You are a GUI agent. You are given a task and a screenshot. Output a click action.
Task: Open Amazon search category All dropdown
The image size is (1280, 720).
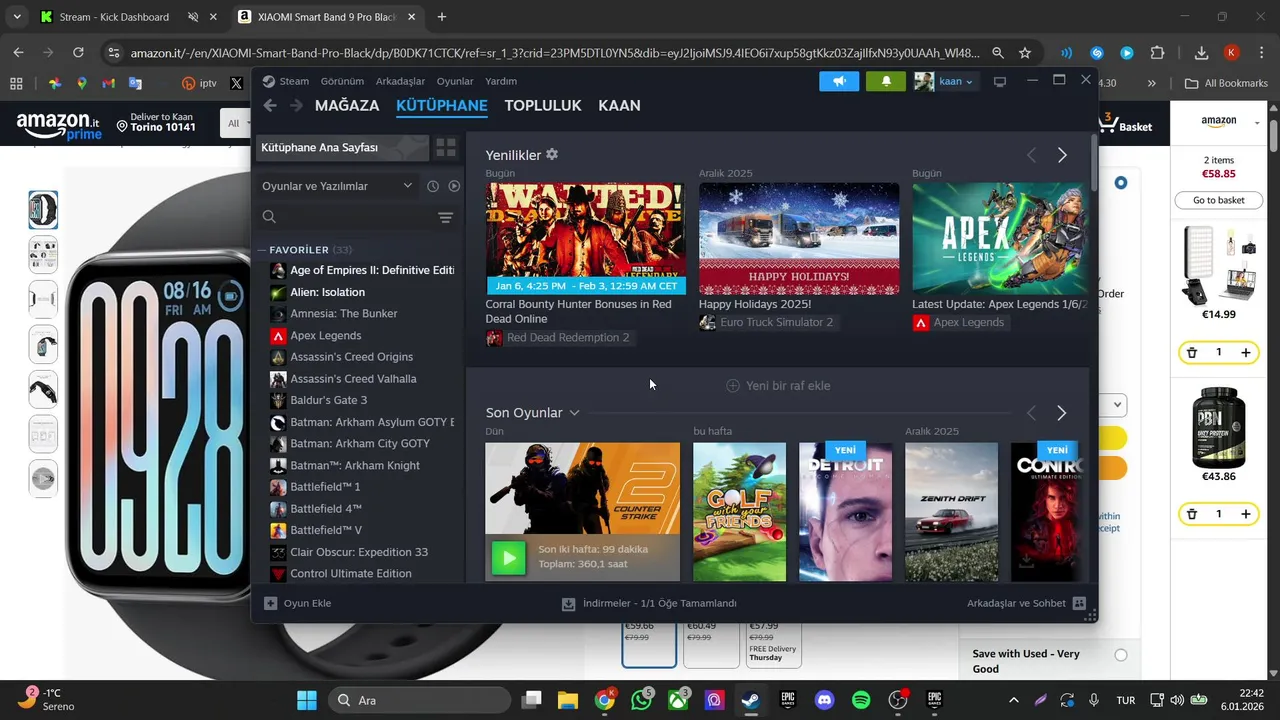[238, 123]
